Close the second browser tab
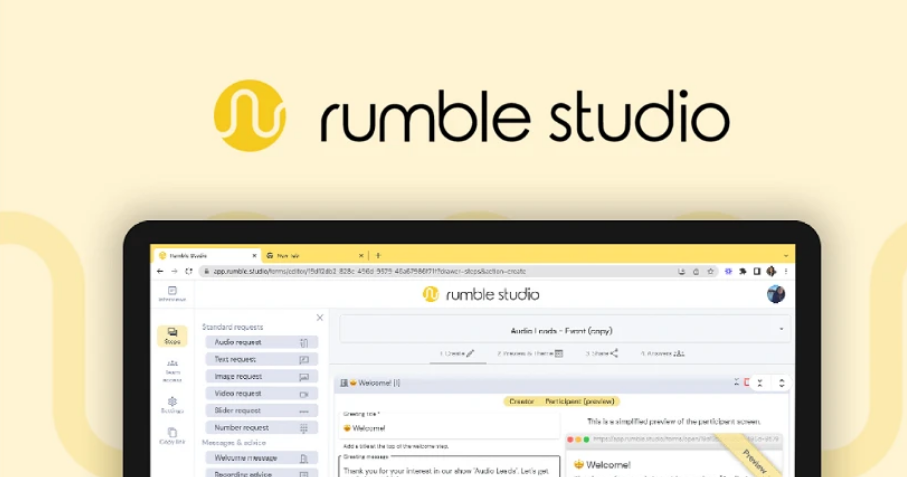 [361, 256]
